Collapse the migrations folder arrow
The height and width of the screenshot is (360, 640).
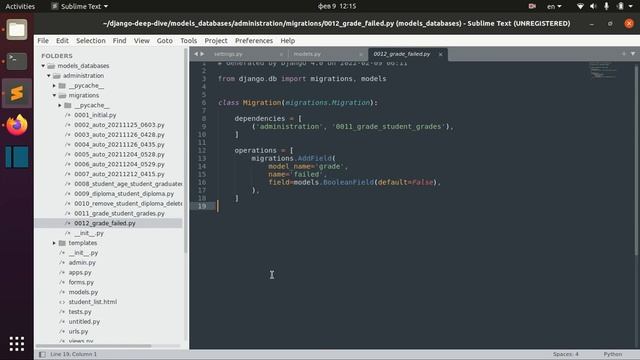click(x=54, y=96)
